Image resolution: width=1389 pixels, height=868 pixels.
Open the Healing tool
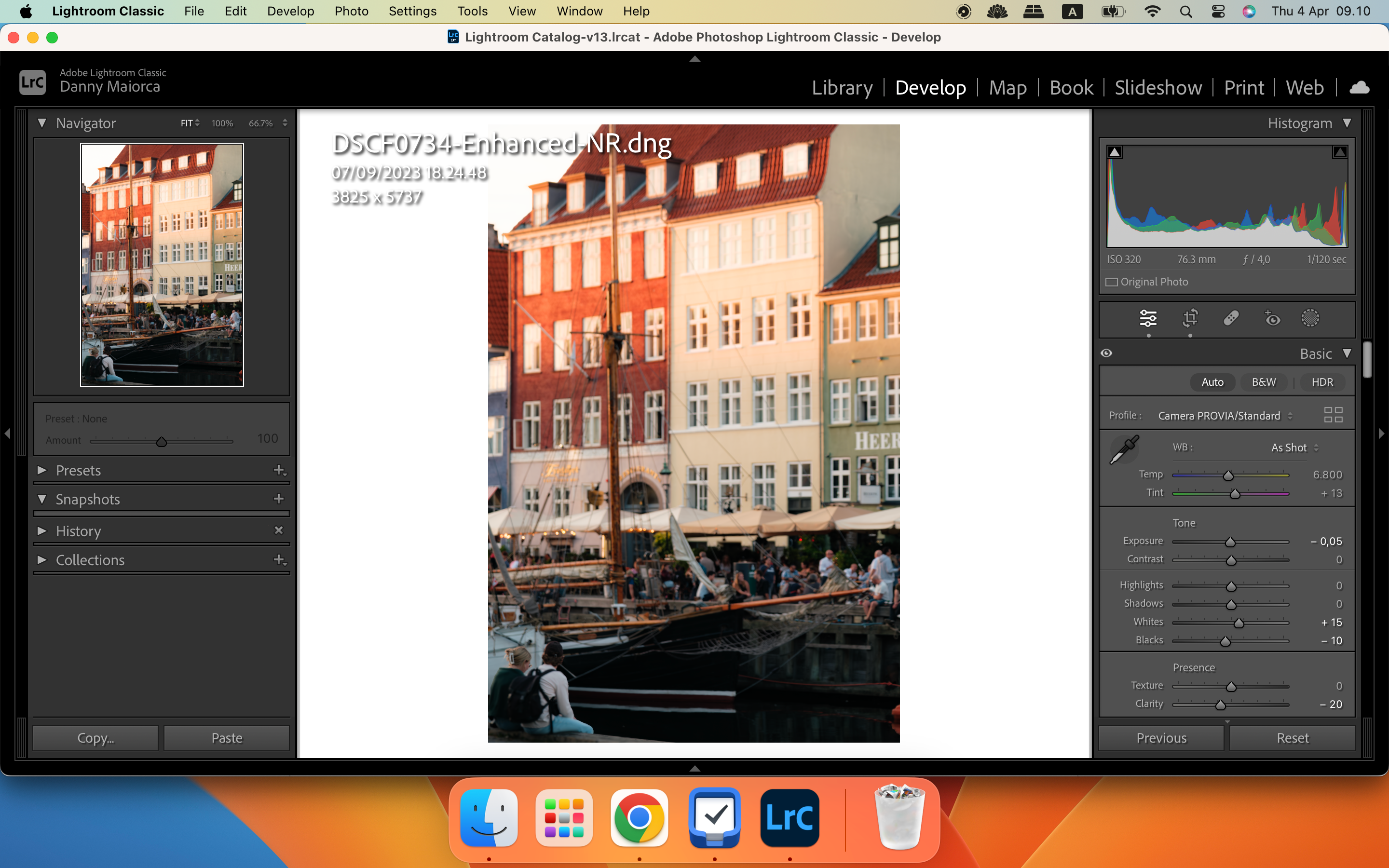click(x=1231, y=319)
